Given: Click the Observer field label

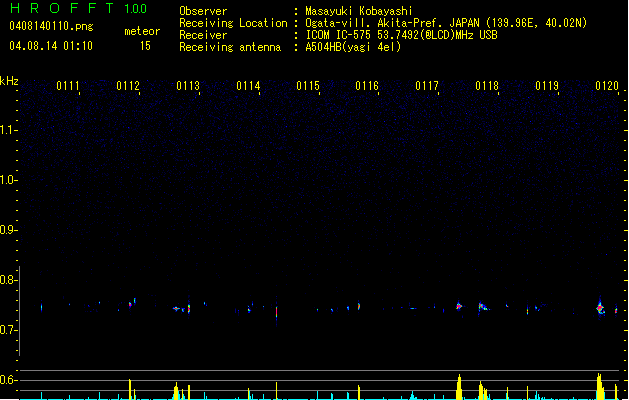Looking at the screenshot, I should 203,11.
